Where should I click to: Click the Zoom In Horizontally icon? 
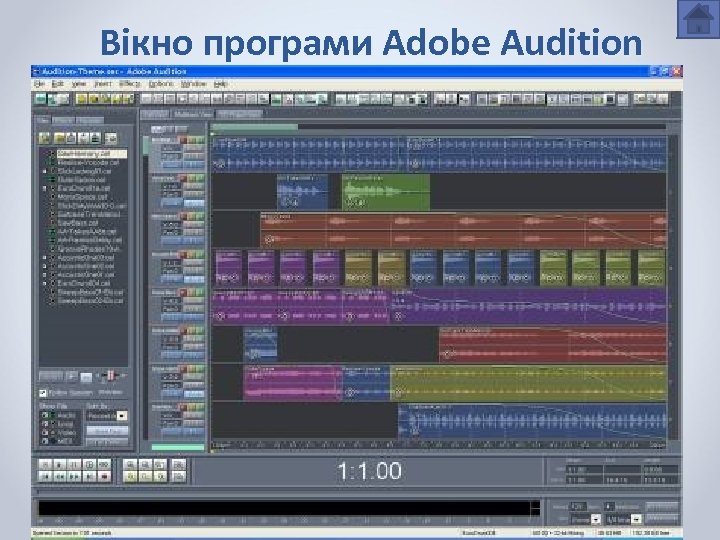coord(130,464)
